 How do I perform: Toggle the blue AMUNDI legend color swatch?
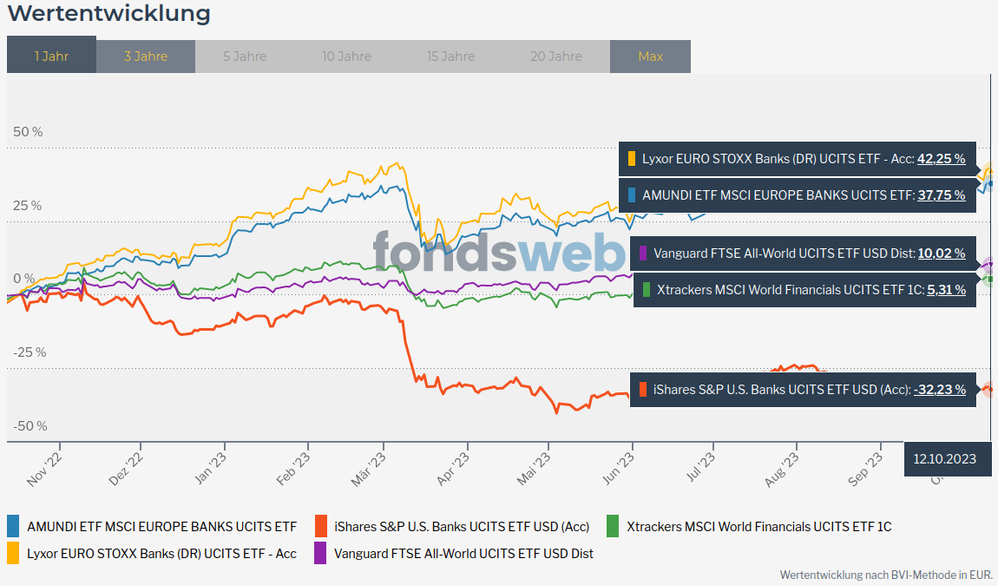click(13, 526)
